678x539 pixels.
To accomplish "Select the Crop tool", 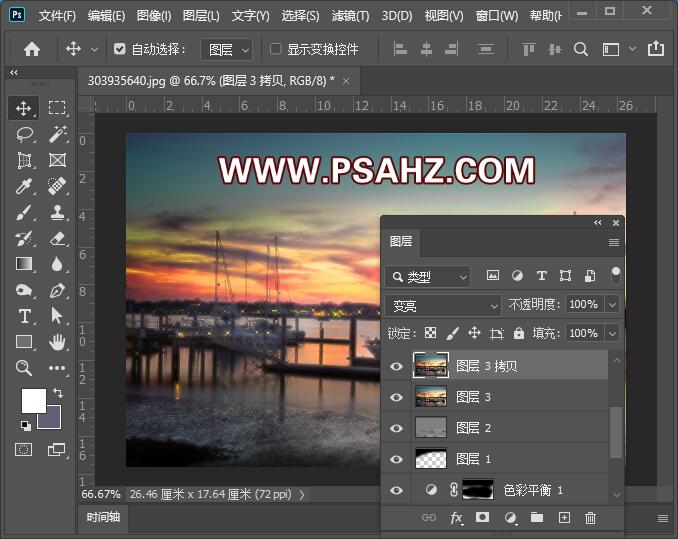I will click(x=25, y=160).
